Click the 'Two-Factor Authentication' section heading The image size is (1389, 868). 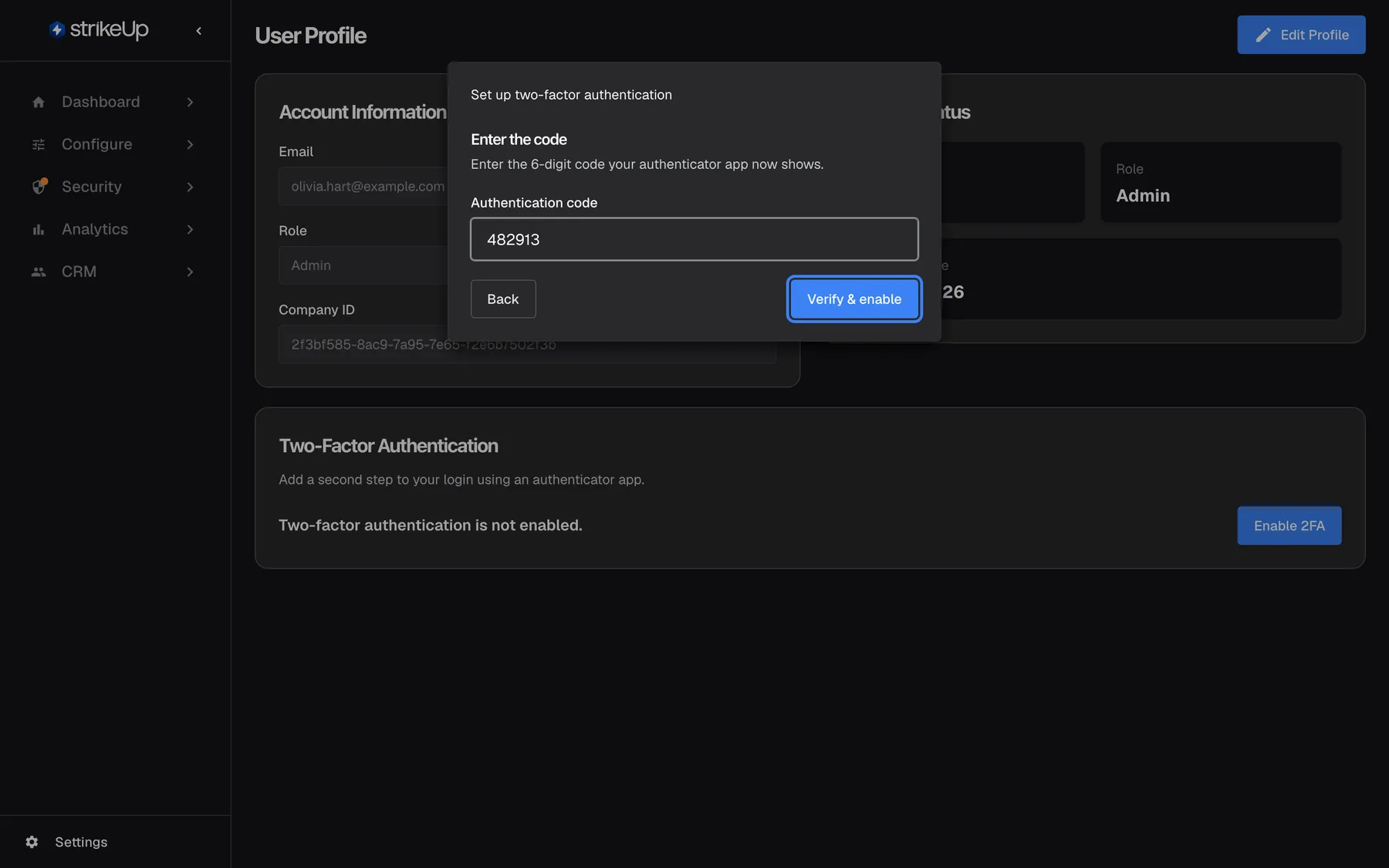[388, 446]
